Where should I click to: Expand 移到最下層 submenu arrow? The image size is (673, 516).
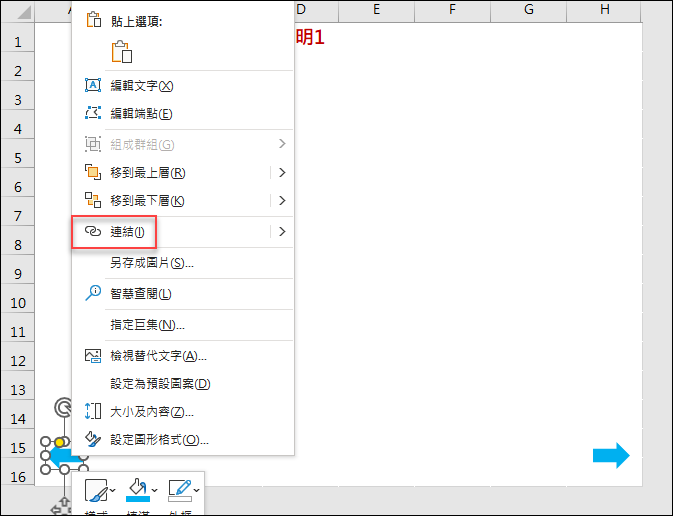click(x=282, y=200)
